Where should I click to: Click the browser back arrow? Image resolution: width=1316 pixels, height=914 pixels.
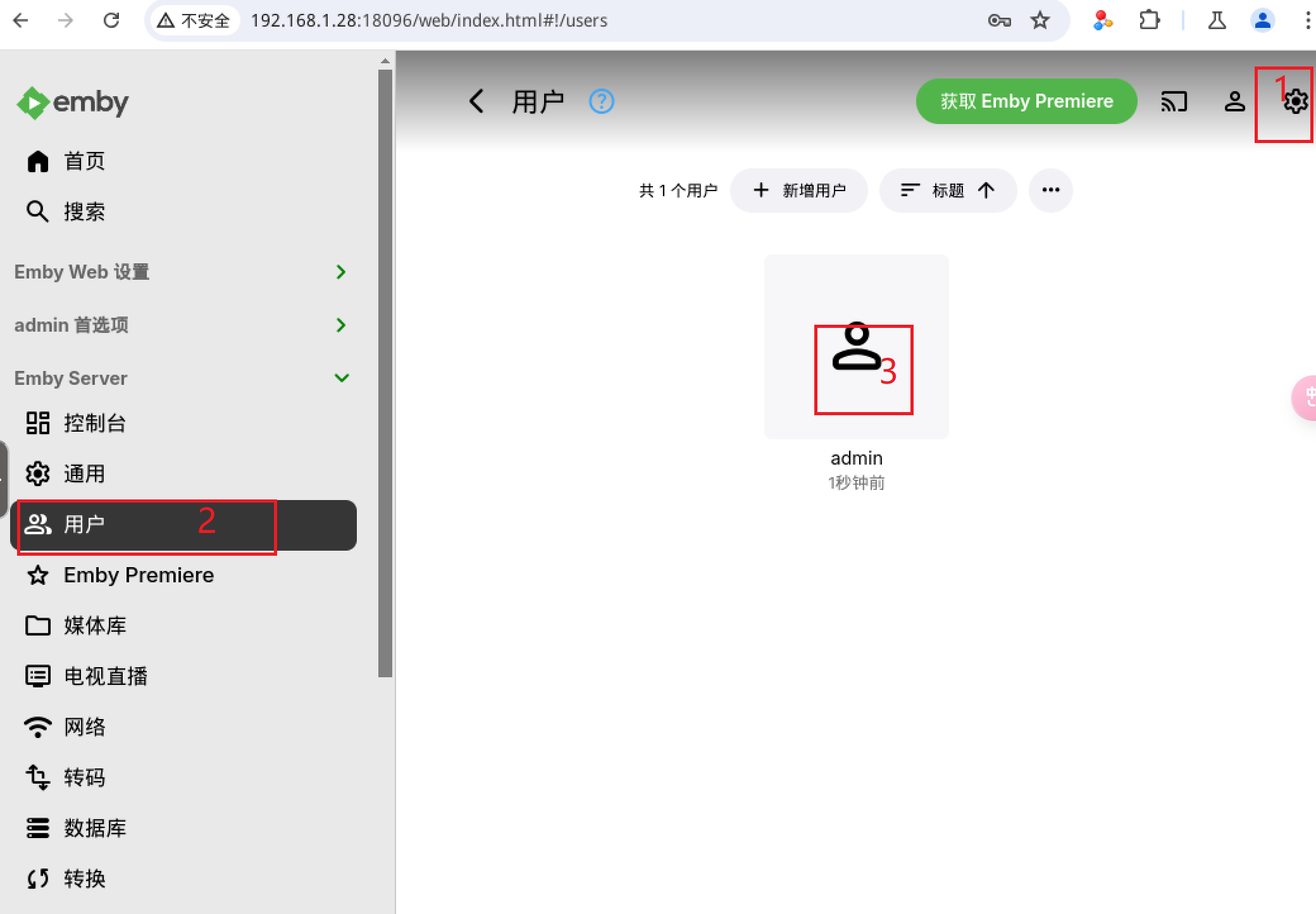click(20, 20)
